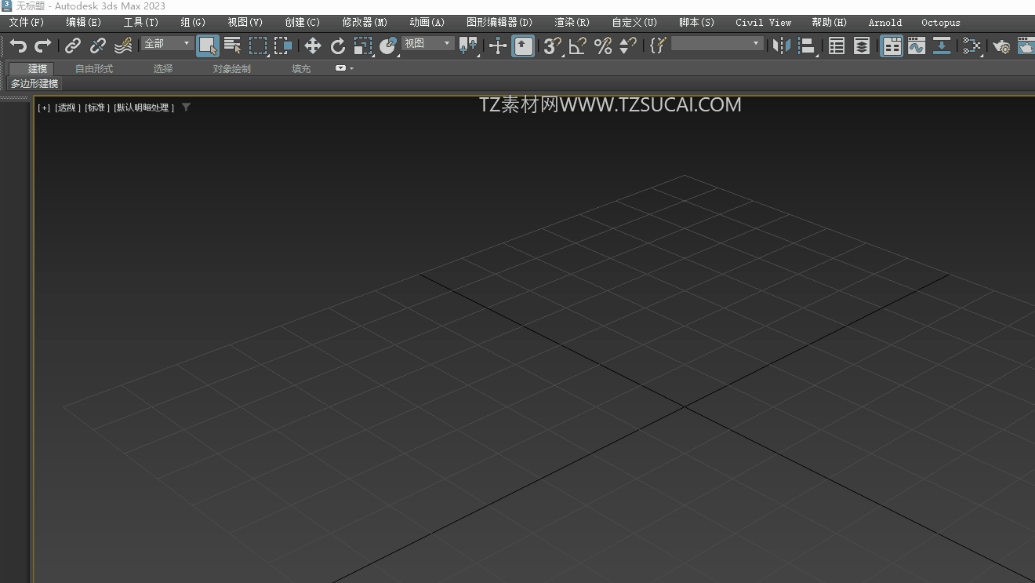Open Rendered Frame Window icon
The width and height of the screenshot is (1035, 583).
pyautogui.click(x=1026, y=46)
